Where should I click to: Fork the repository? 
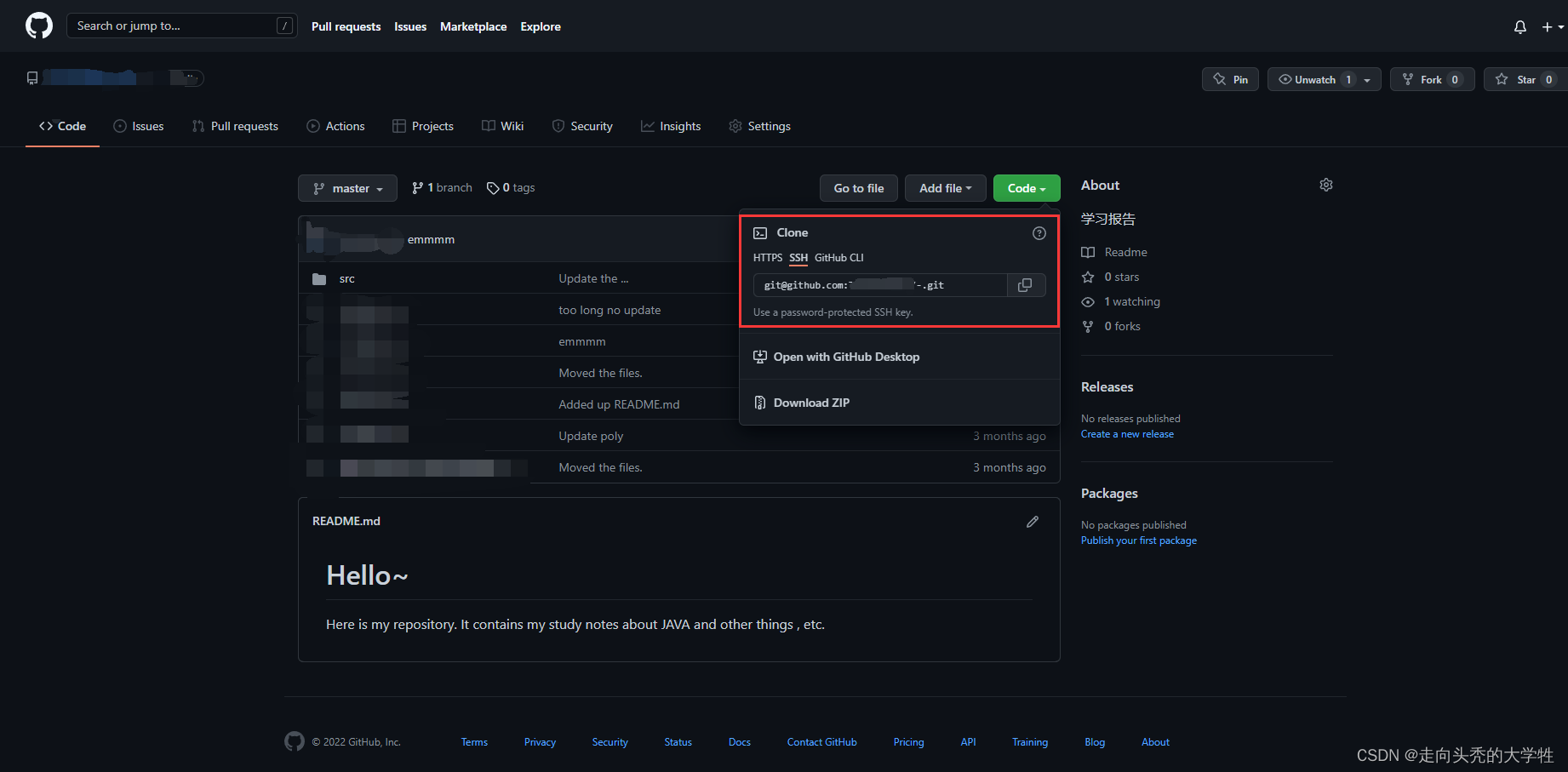click(x=1432, y=79)
